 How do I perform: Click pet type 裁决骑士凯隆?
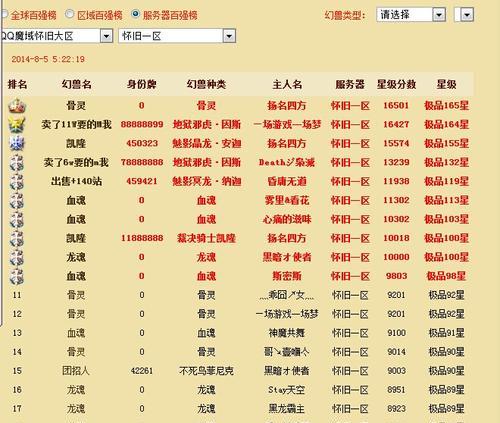[x=207, y=238]
